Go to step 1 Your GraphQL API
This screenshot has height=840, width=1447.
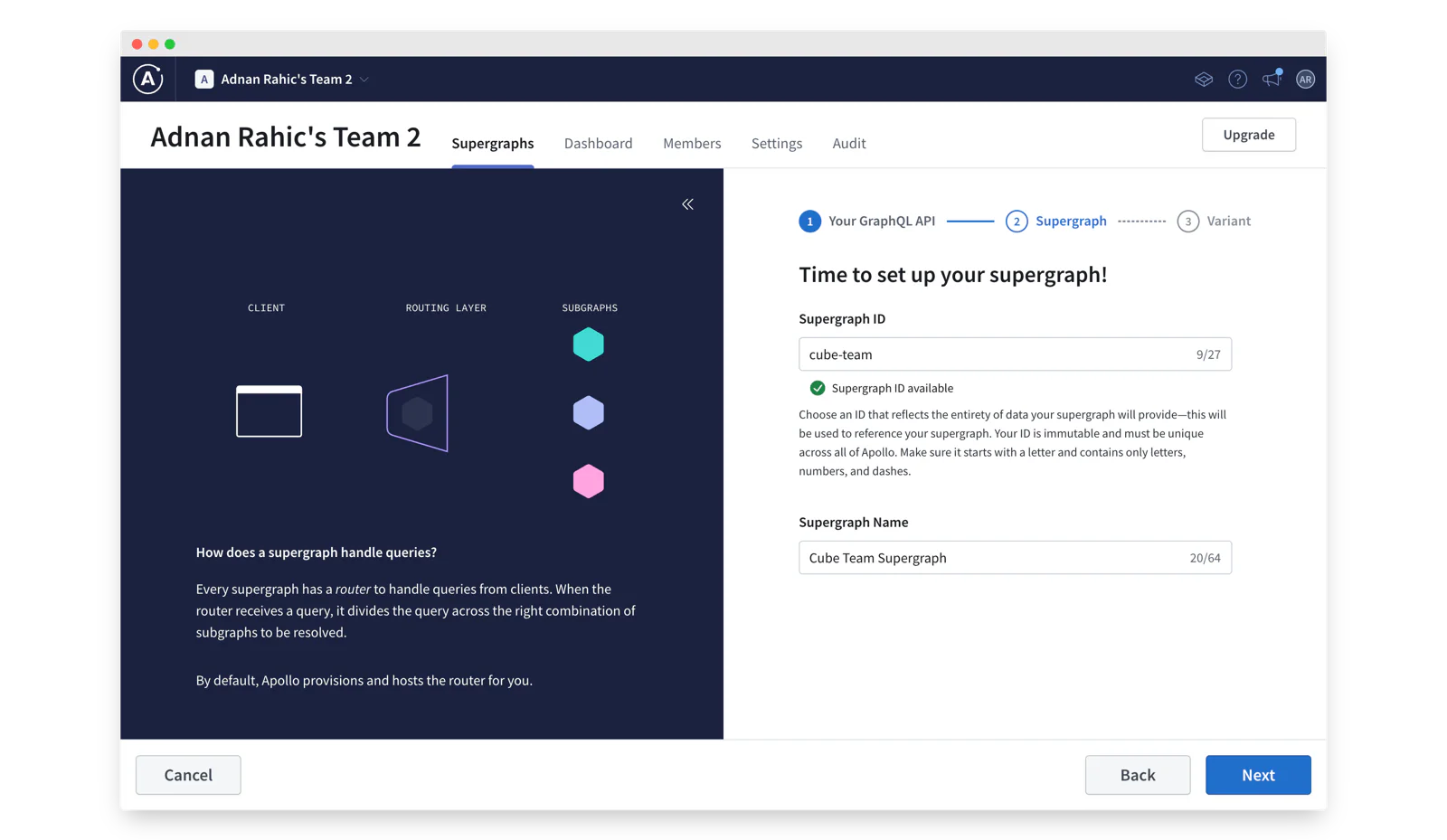coord(866,221)
